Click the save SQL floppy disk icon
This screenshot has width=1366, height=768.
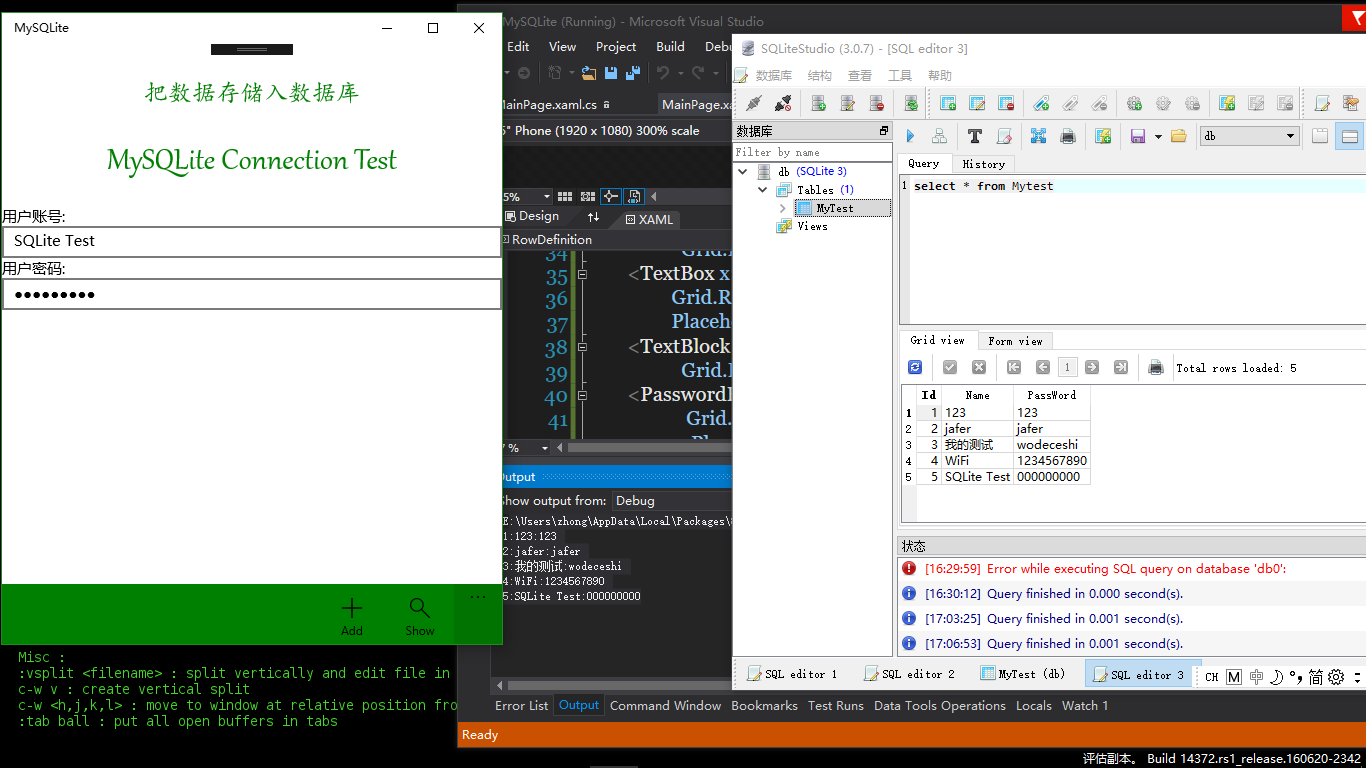(1137, 136)
